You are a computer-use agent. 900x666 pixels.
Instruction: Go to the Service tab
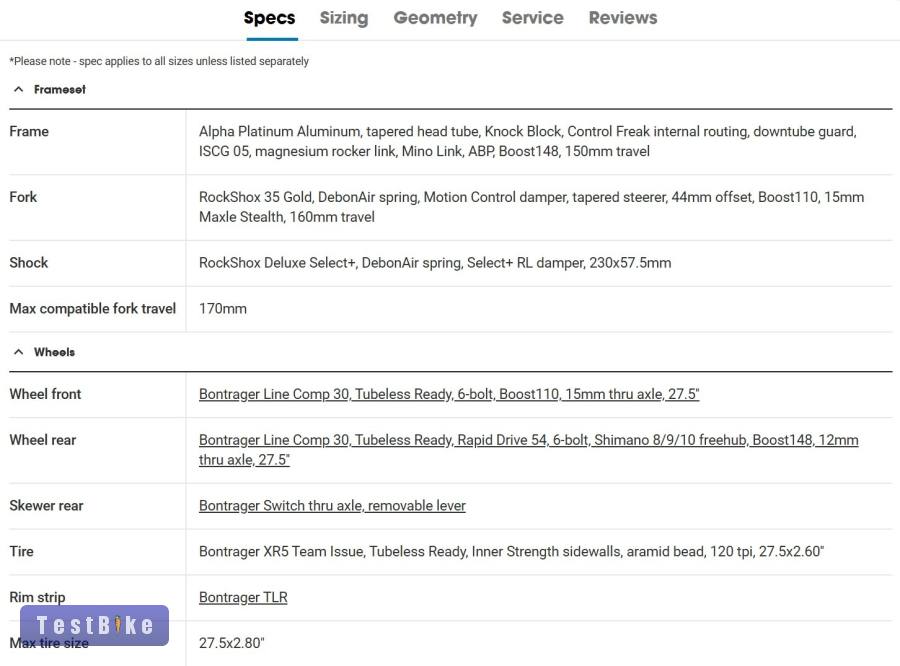pyautogui.click(x=532, y=18)
